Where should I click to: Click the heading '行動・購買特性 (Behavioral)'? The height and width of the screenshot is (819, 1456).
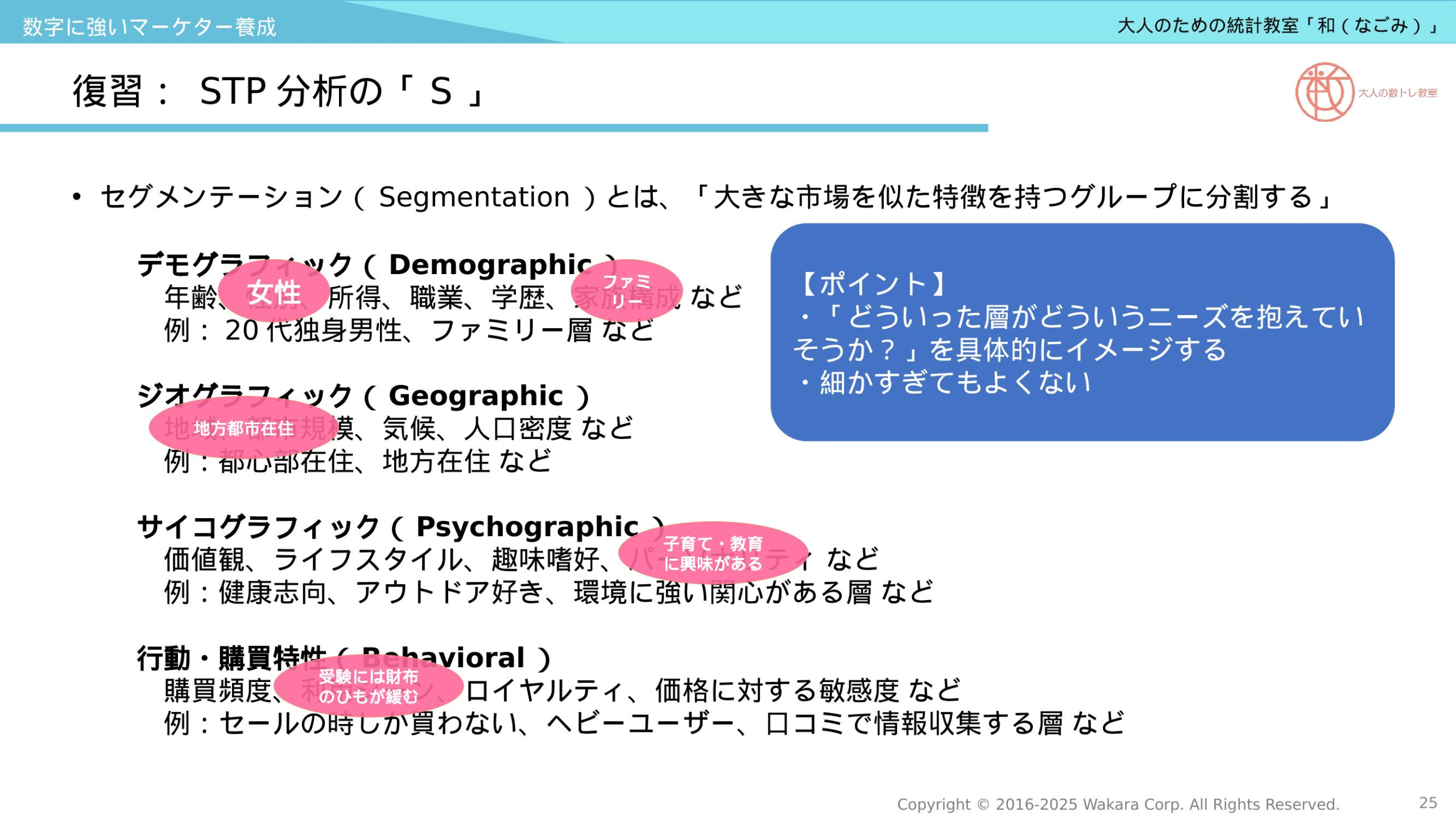[x=344, y=659]
